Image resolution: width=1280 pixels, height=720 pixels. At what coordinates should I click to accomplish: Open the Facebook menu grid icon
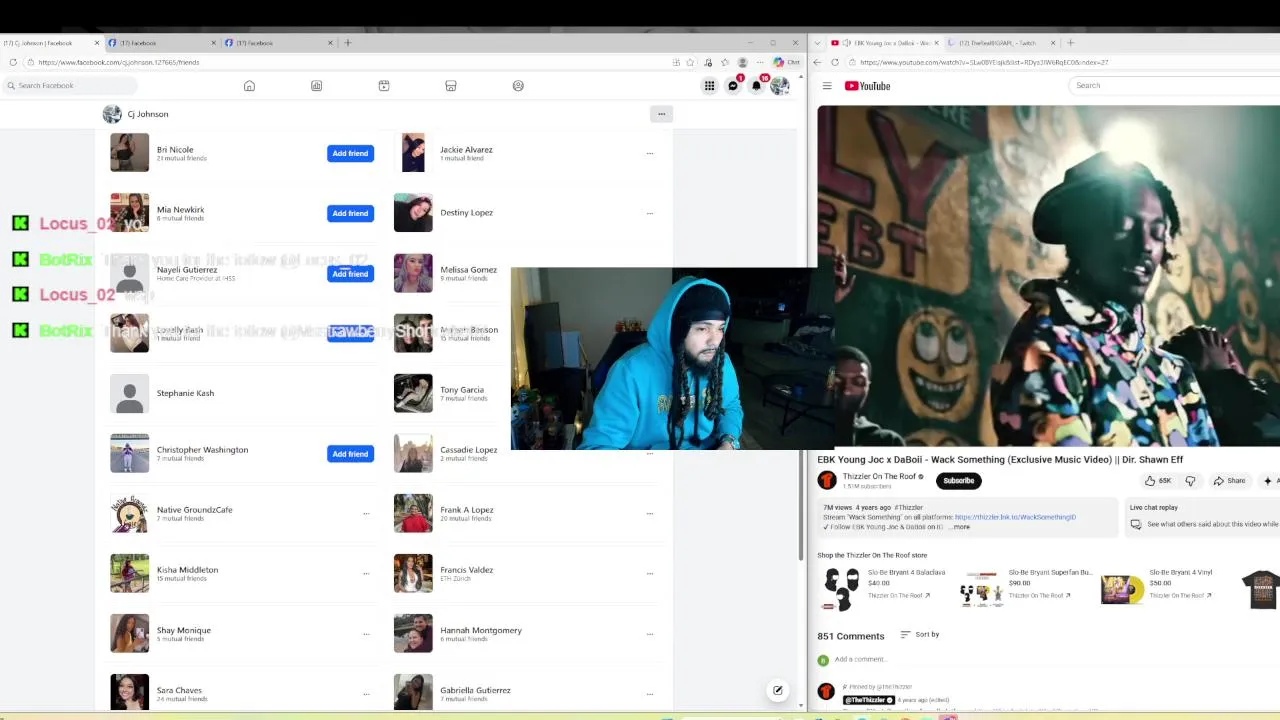click(x=709, y=86)
